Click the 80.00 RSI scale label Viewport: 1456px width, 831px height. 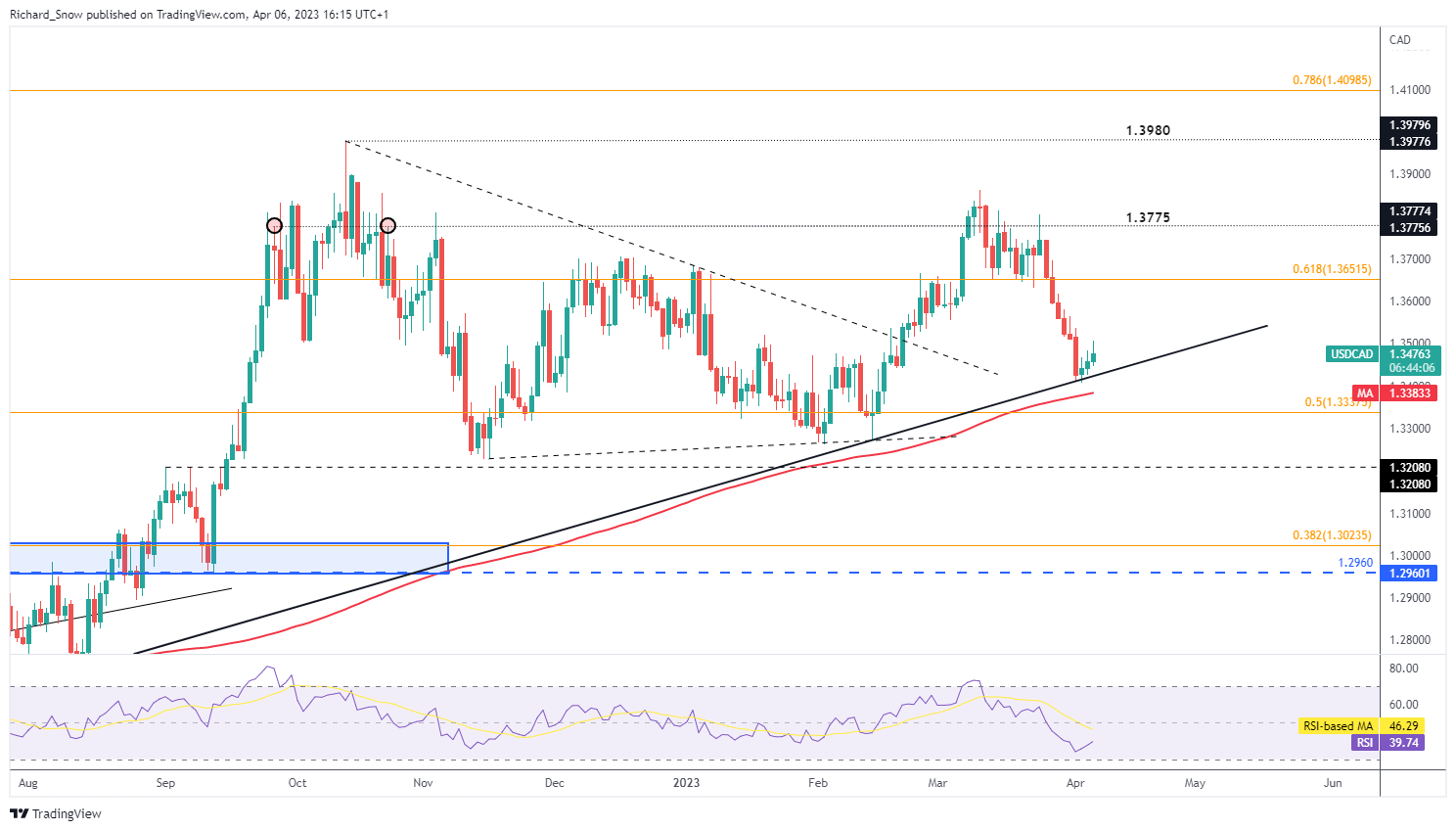click(x=1404, y=669)
